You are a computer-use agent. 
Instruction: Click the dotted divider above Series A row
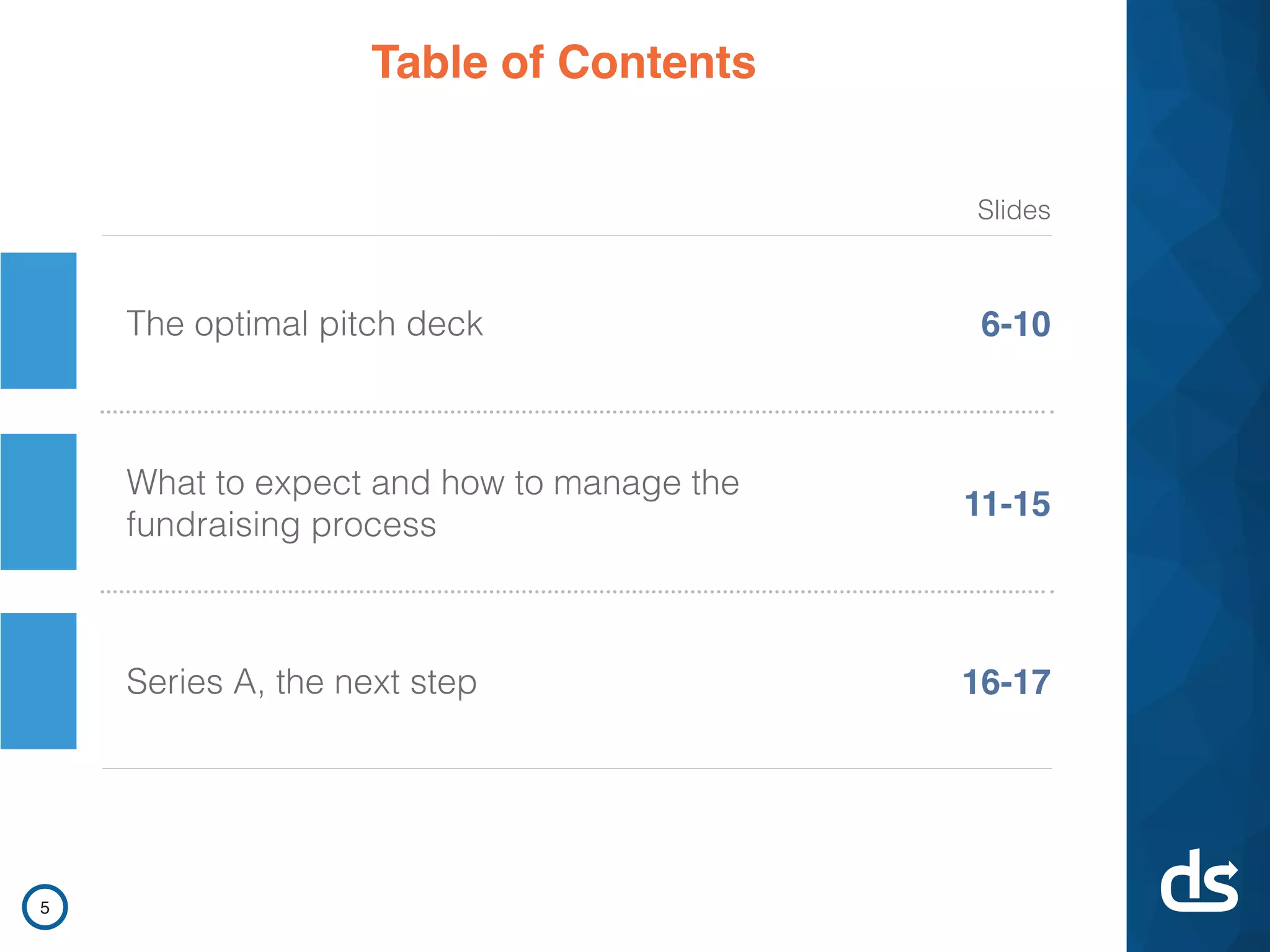[x=577, y=592]
